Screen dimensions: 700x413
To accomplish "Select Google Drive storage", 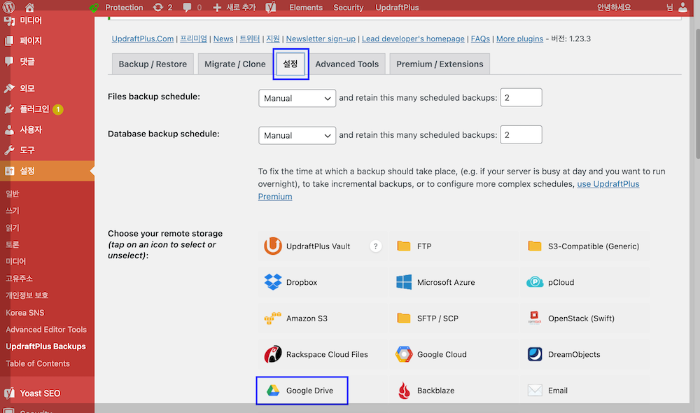I will tap(302, 390).
